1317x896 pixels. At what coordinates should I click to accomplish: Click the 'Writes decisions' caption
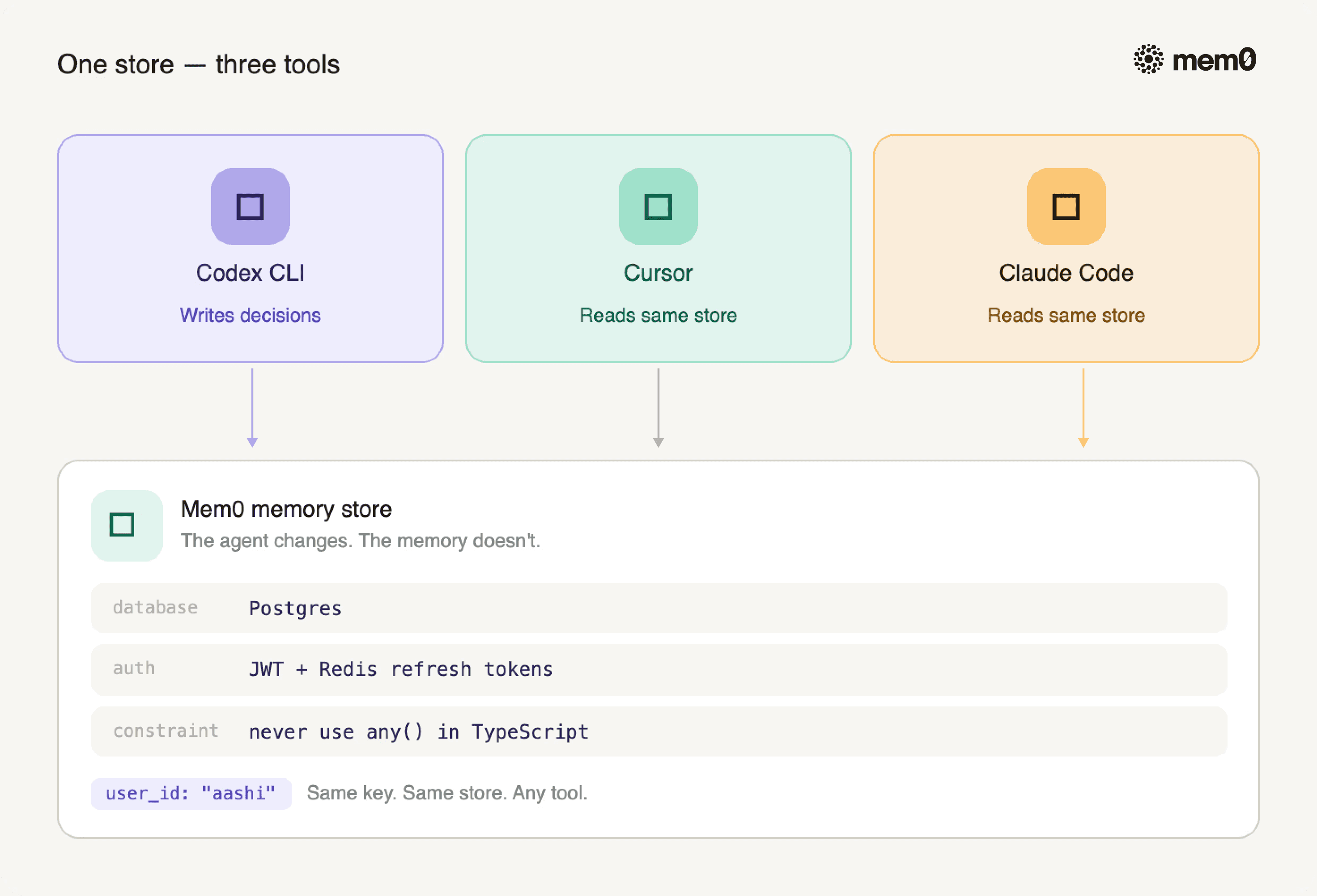251,316
